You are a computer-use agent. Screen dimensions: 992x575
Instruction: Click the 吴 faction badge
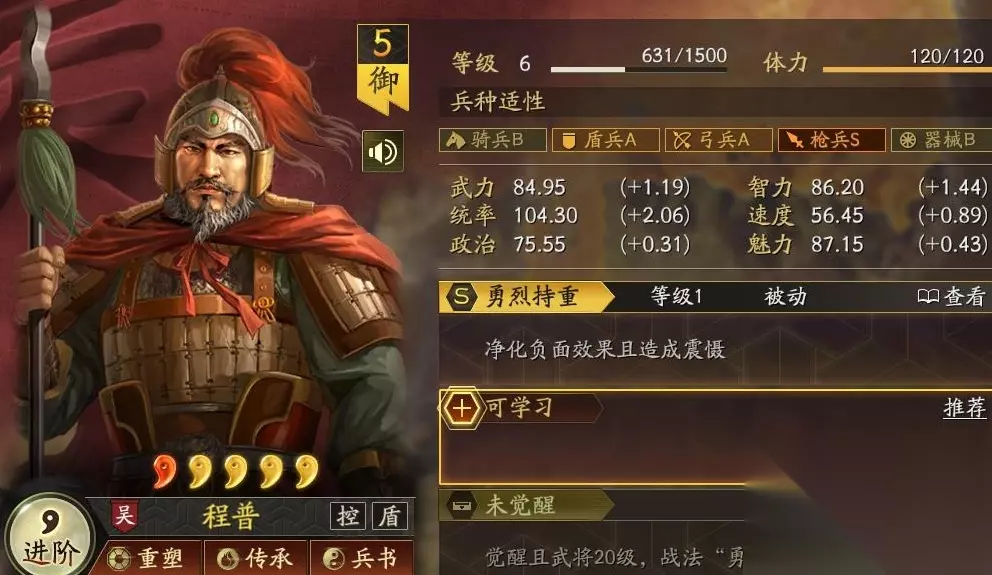(124, 516)
